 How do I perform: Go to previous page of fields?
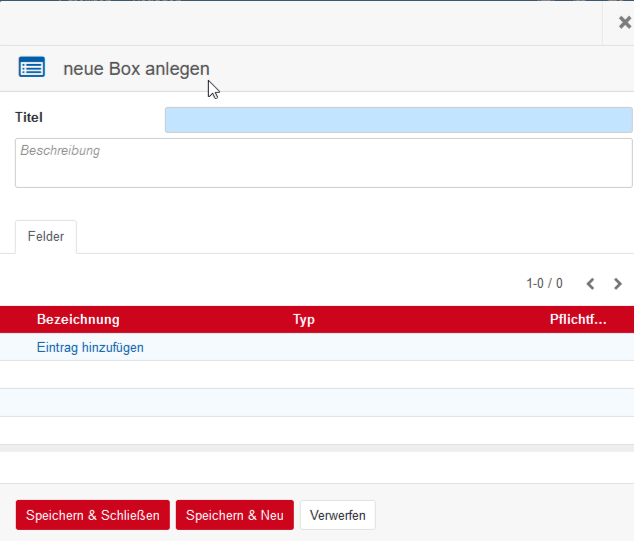pos(590,284)
